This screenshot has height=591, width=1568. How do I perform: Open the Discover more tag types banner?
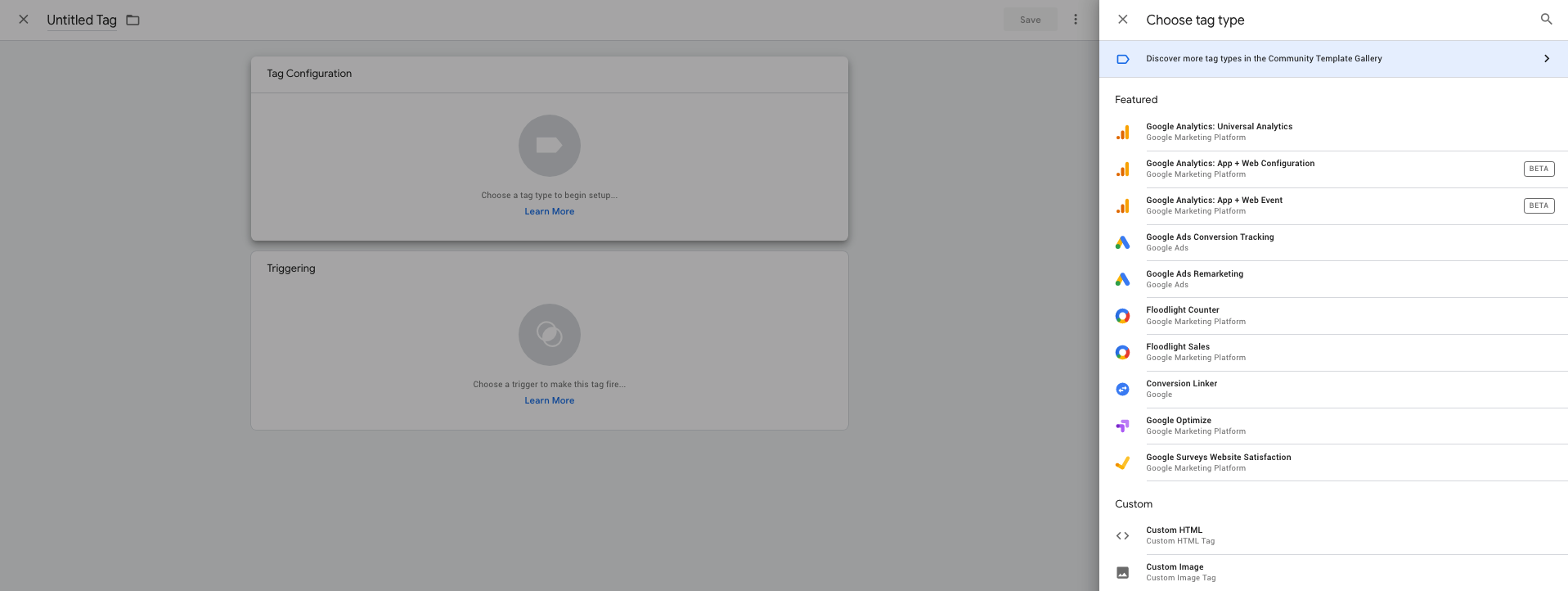tap(1333, 59)
